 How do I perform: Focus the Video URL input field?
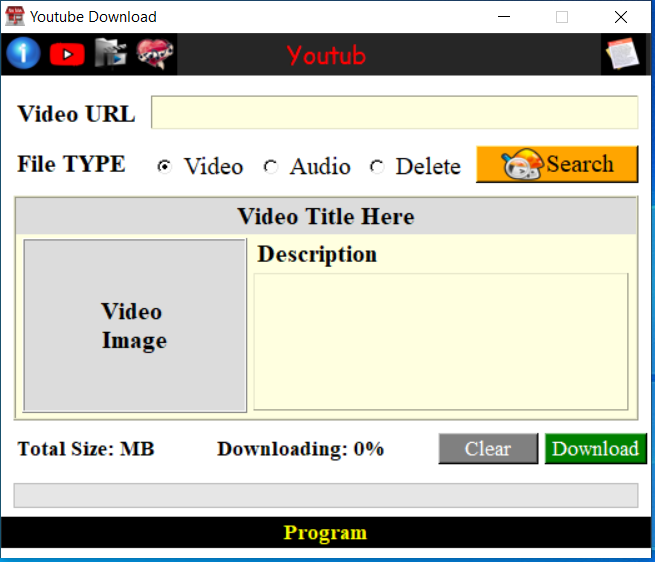394,112
